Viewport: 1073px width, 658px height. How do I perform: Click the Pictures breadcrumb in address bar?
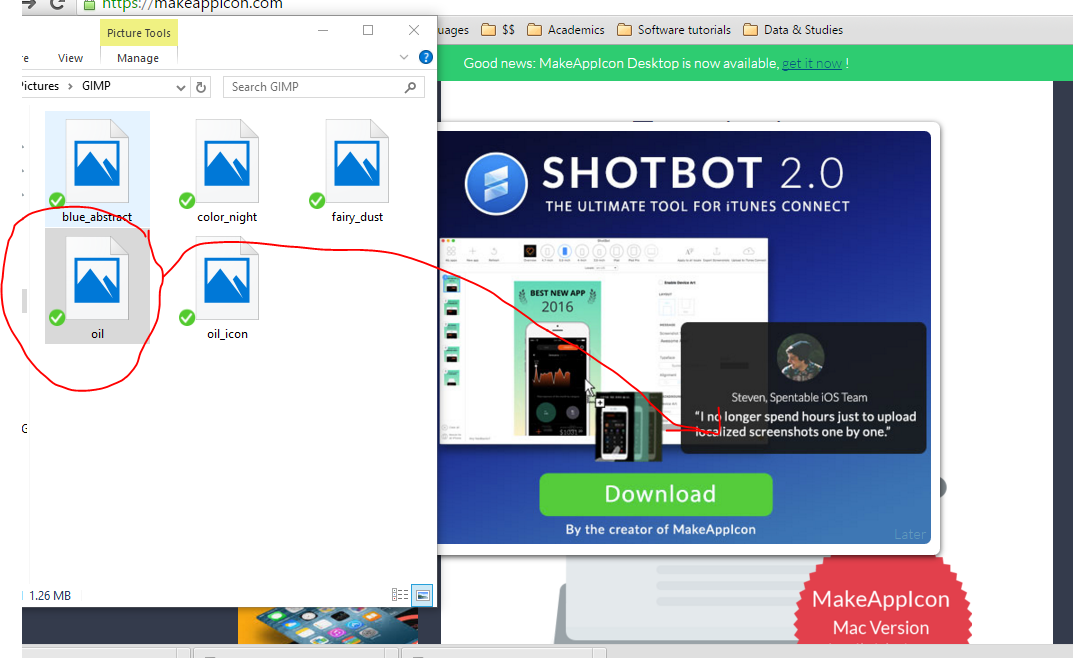(40, 86)
